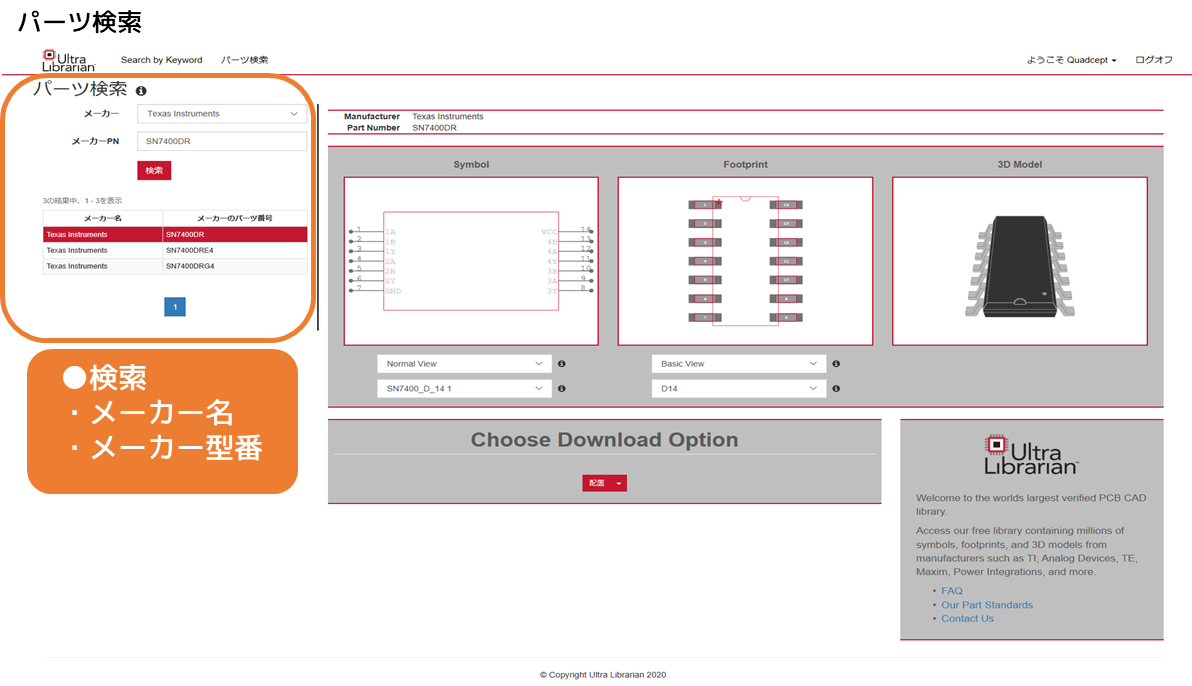This screenshot has width=1192, height=686.
Task: Click info icon next to SN7400_D_14 1 dropdown
Action: [562, 389]
